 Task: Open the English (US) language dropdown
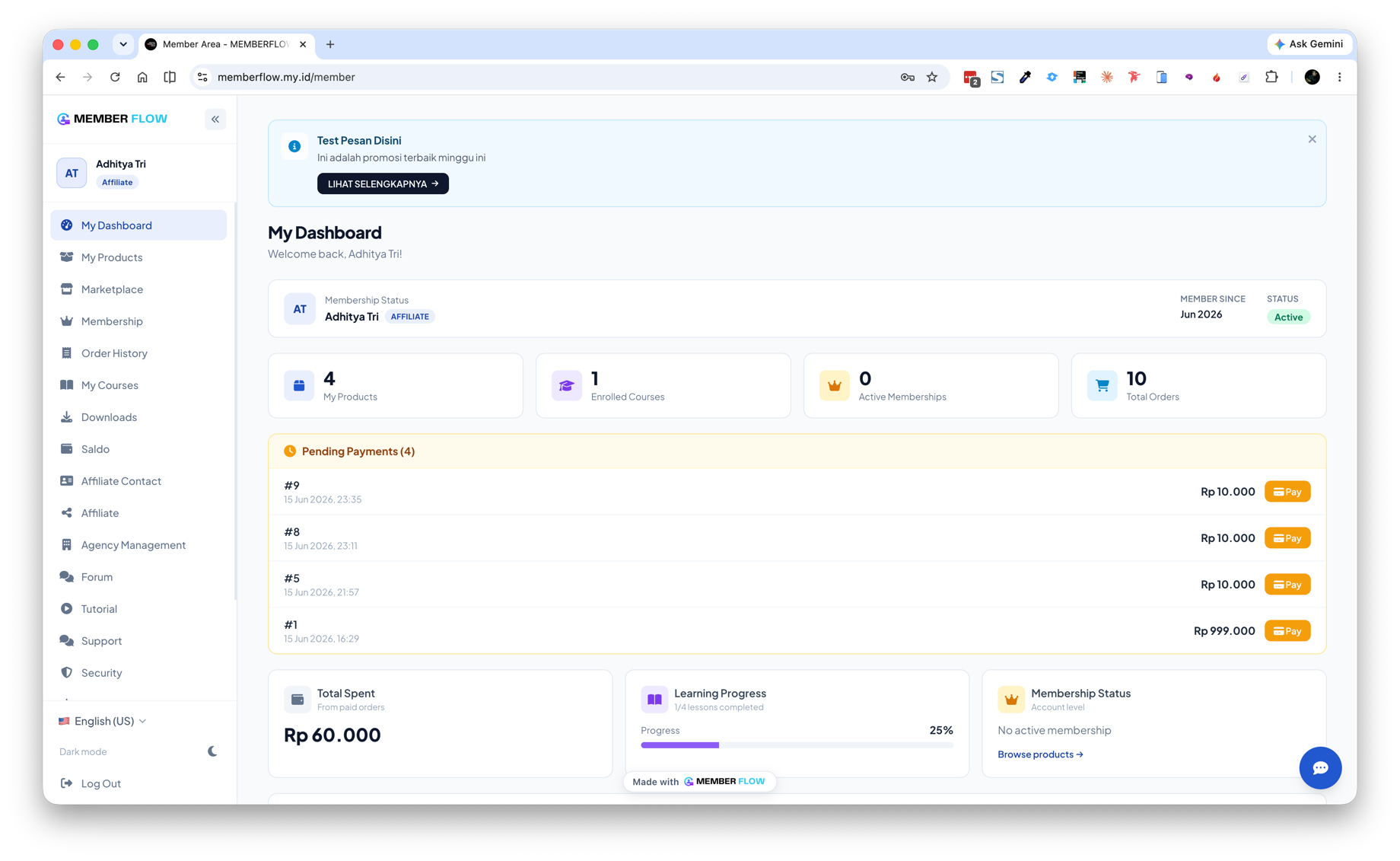pyautogui.click(x=103, y=721)
